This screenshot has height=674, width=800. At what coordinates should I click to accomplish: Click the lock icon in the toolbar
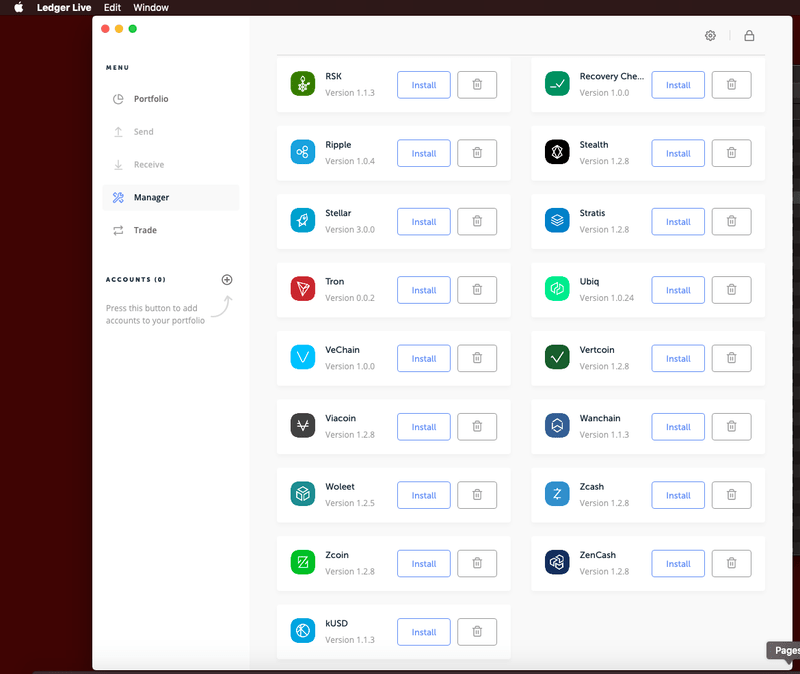749,35
